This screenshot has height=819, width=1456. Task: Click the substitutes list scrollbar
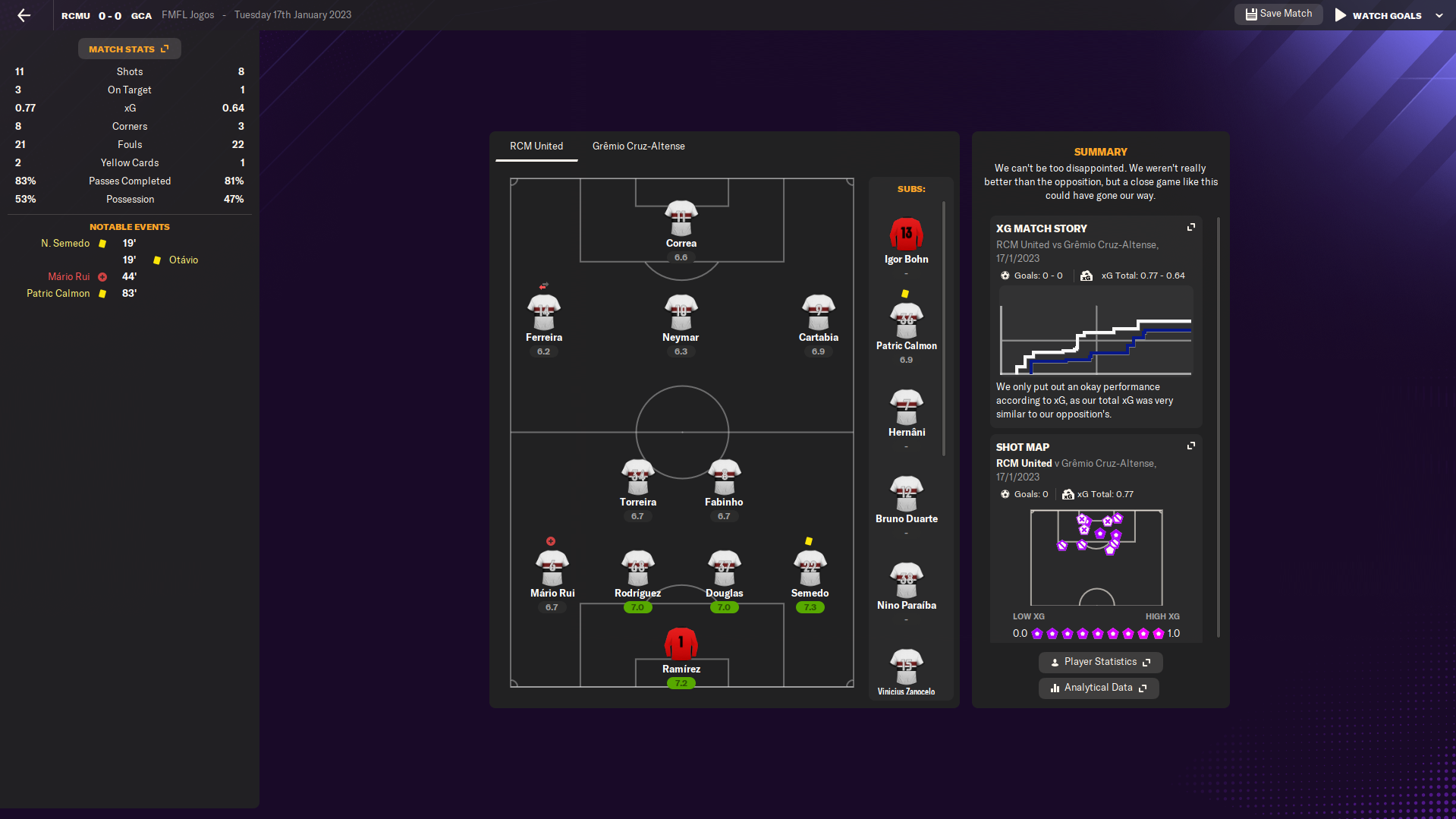(x=944, y=326)
